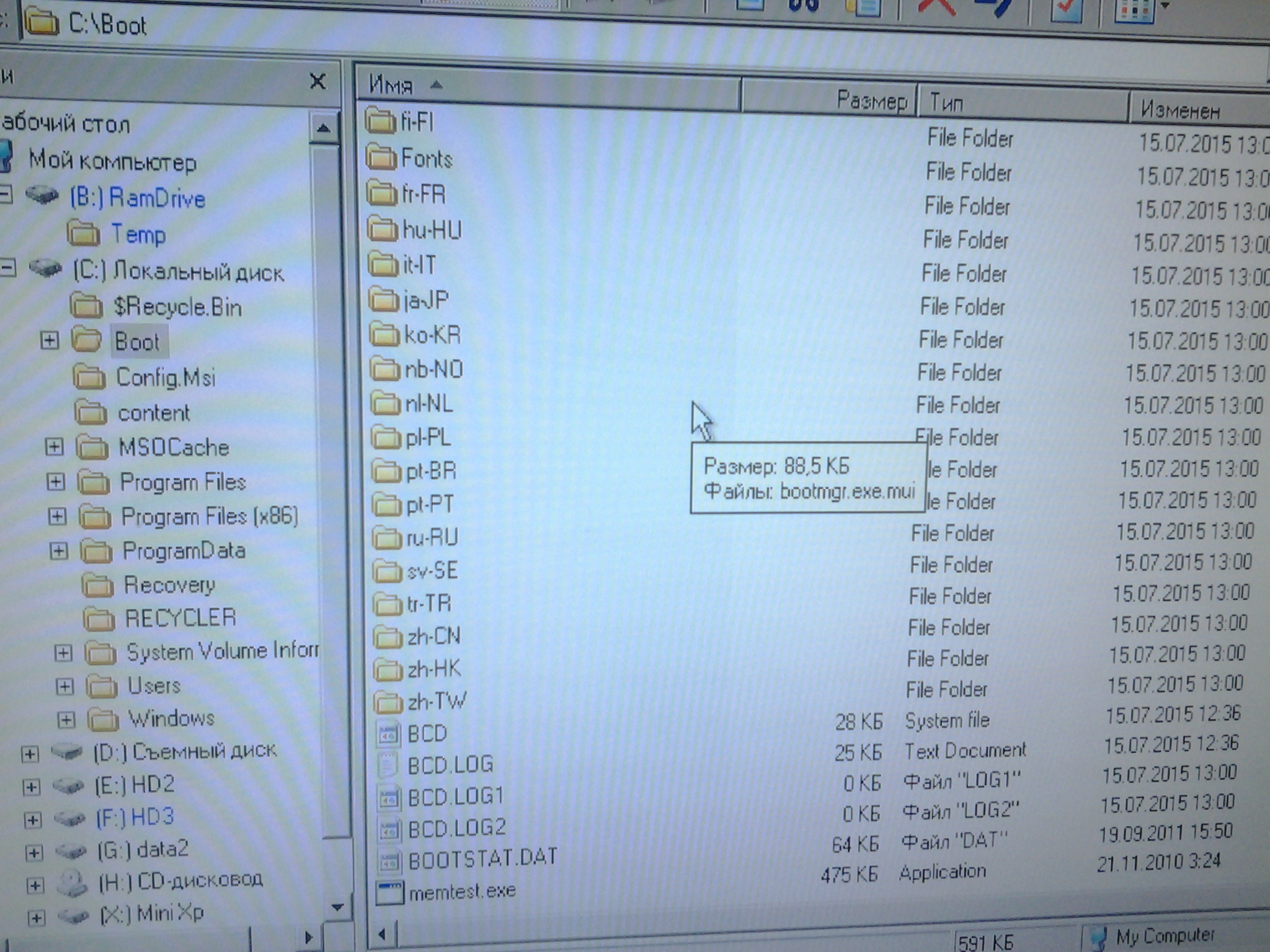Sort the list by the Размер column
This screenshot has height=952, width=1270.
(829, 99)
